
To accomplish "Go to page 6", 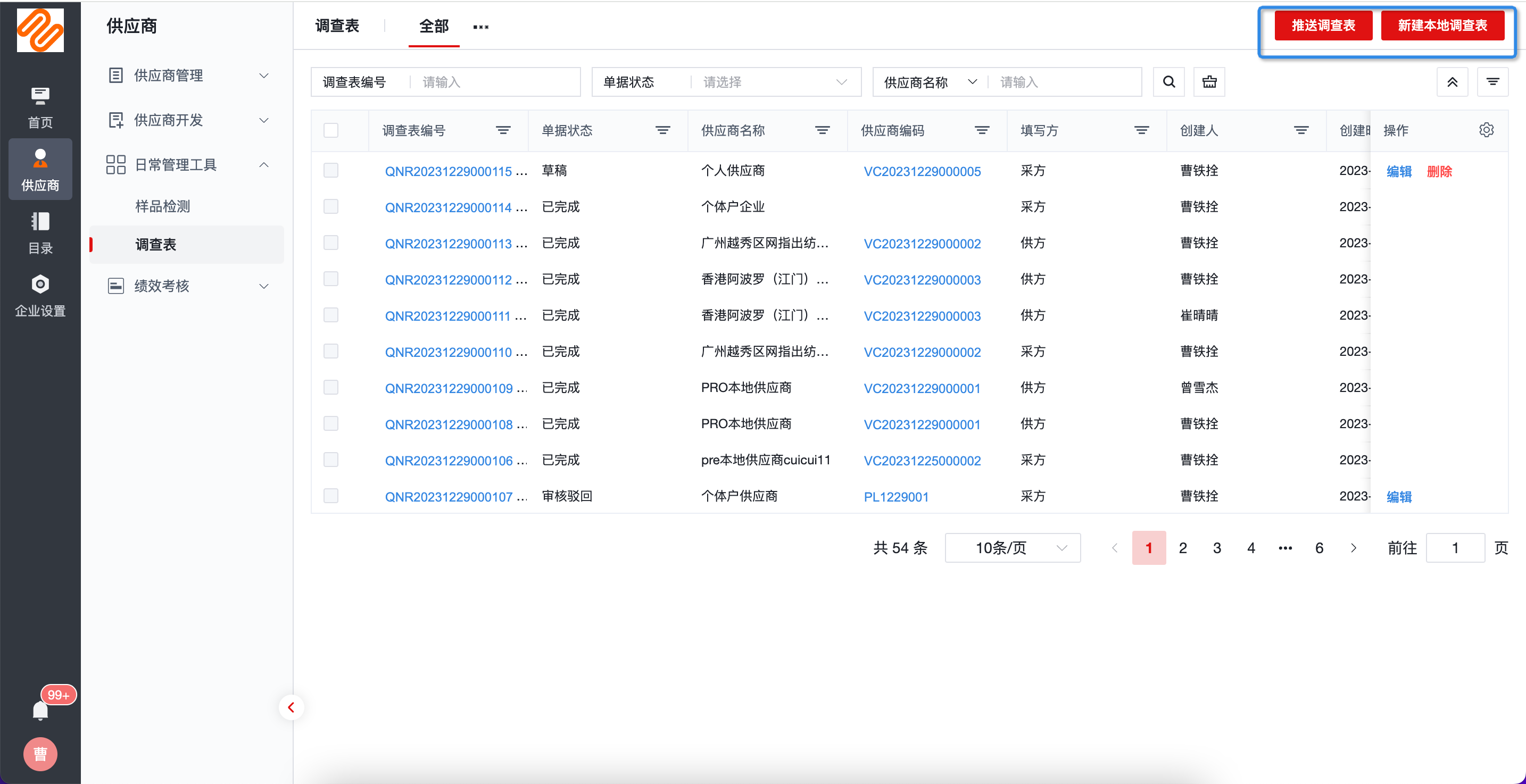I will tap(1319, 548).
